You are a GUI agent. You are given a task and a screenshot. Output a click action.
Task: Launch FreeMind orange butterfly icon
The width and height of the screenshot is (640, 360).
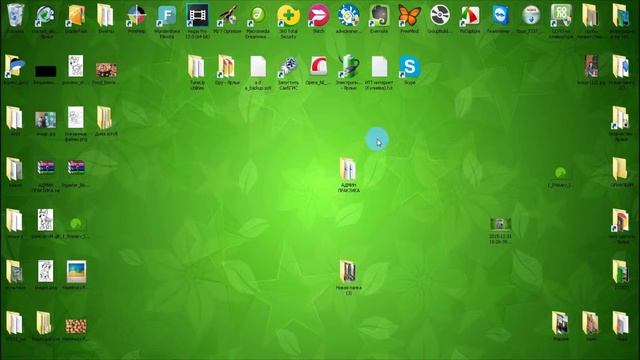click(x=409, y=16)
